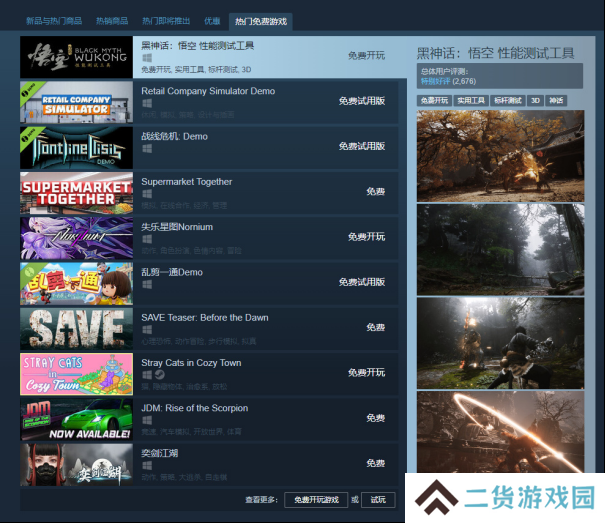Screen dimensions: 605x523
Task: Open the 奕剑江湖 capsule image
Action: tap(76, 465)
